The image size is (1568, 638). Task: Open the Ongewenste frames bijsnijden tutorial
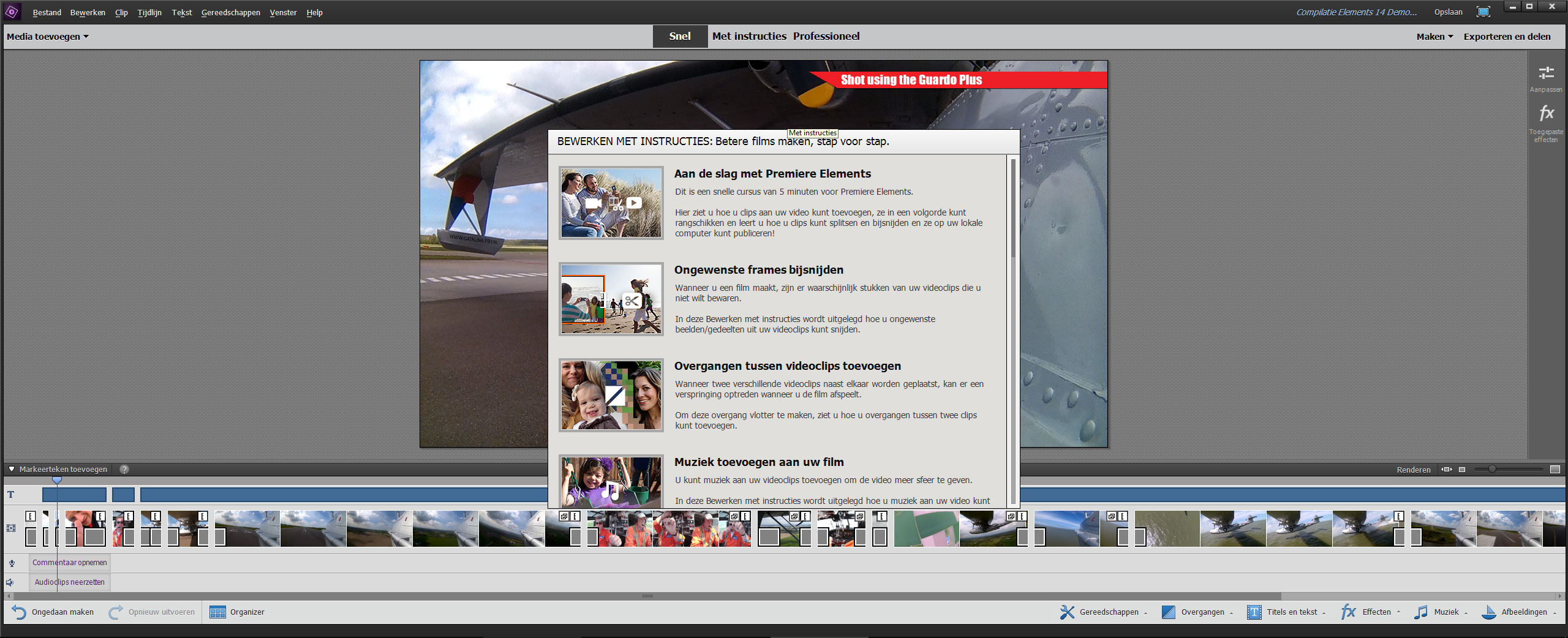[x=759, y=270]
